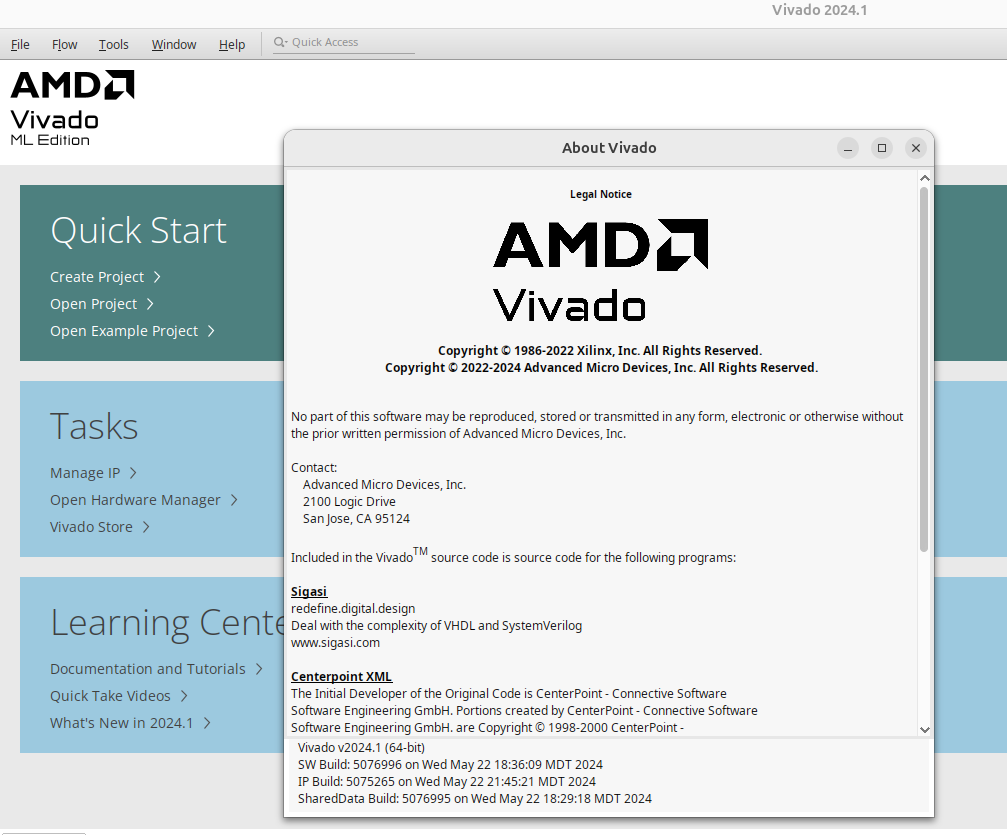
Task: Open the Tools menu
Action: [x=113, y=44]
